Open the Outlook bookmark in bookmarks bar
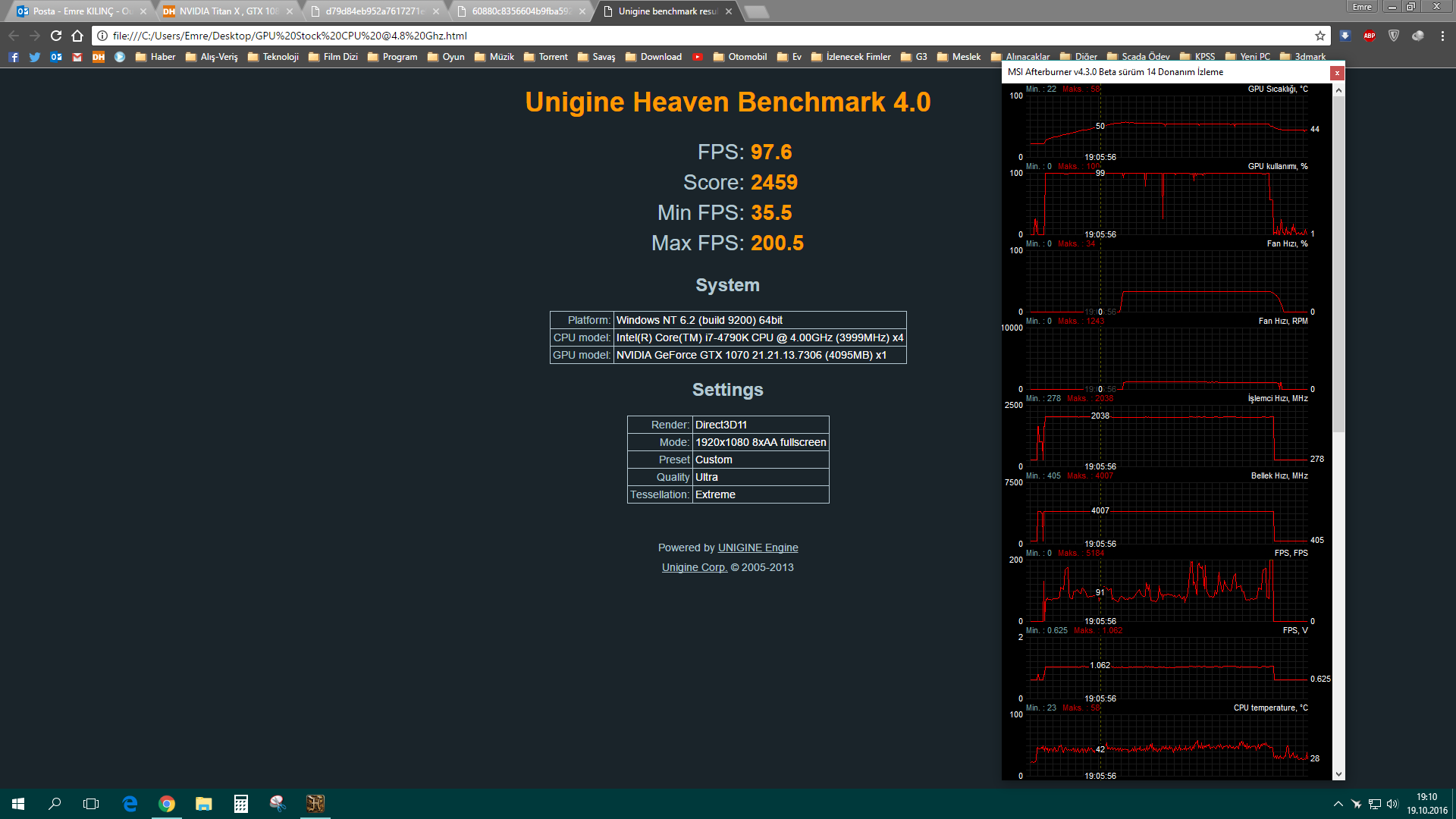The height and width of the screenshot is (819, 1456). click(x=56, y=57)
